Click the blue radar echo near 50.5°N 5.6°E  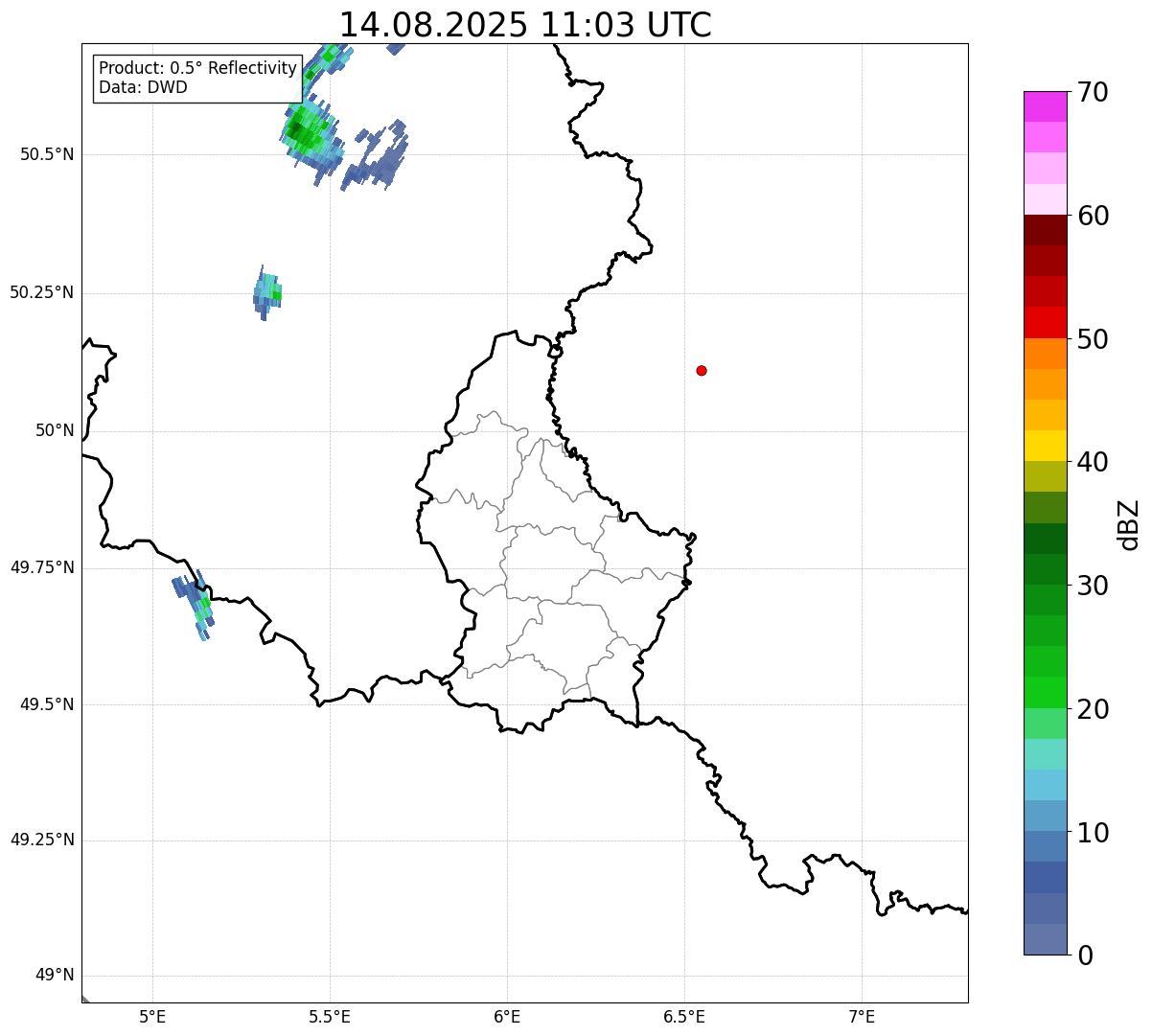(376, 157)
